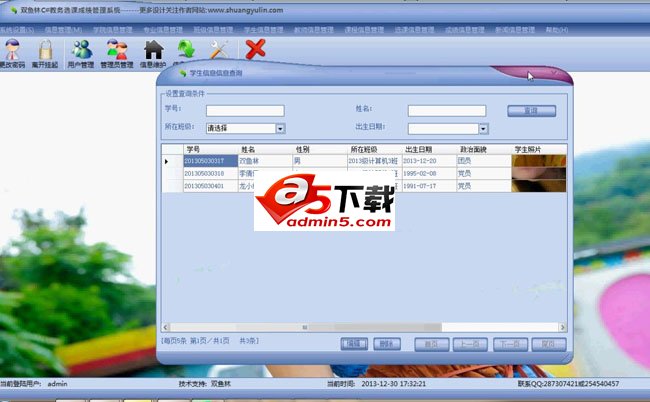
Task: Click the 请选择 class combo box
Action: pyautogui.click(x=245, y=128)
